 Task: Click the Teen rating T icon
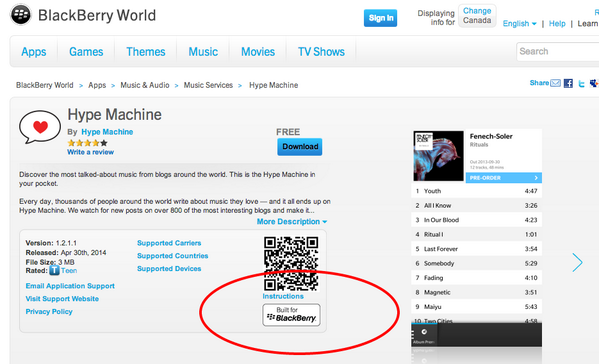[55, 270]
